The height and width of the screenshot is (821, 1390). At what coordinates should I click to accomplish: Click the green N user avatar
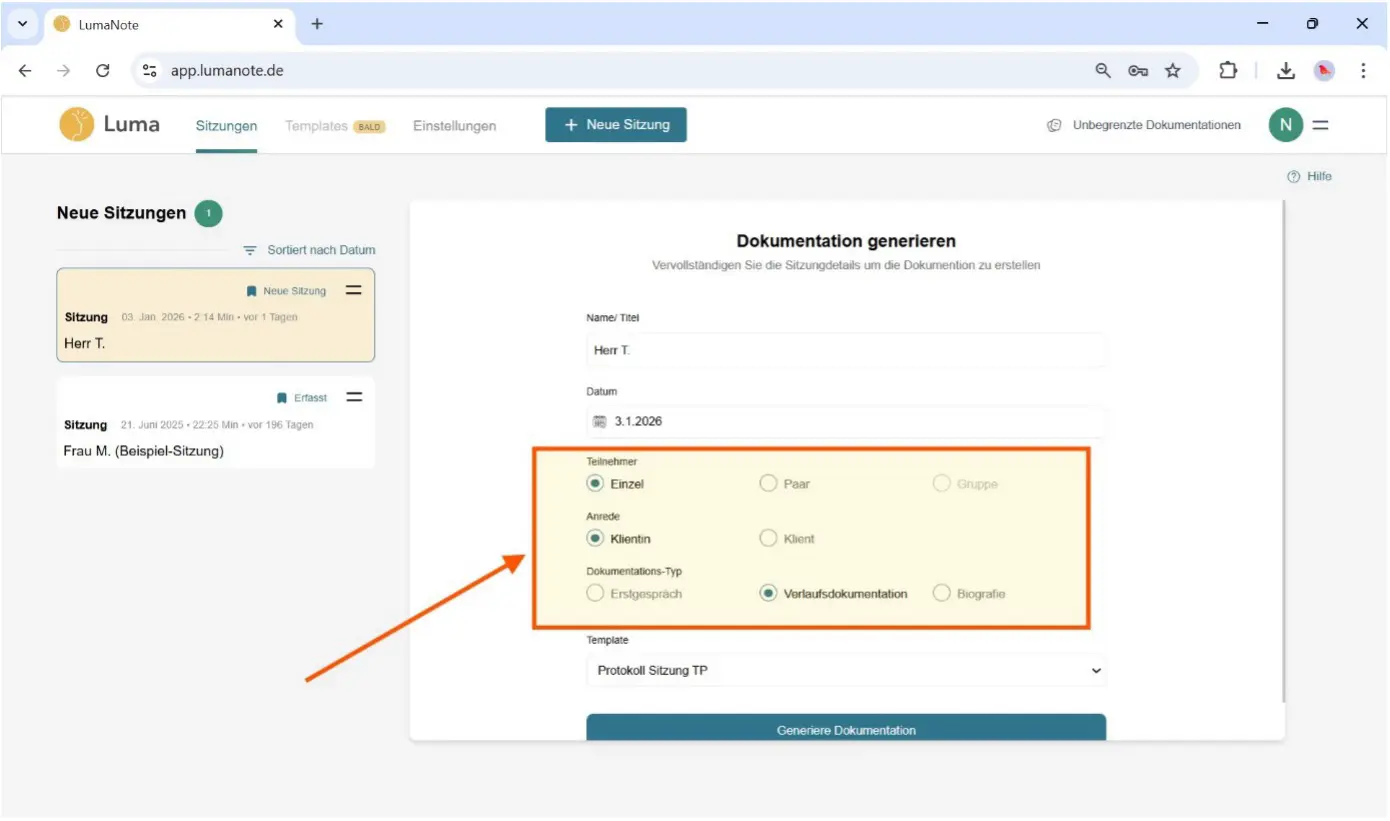pyautogui.click(x=1285, y=125)
